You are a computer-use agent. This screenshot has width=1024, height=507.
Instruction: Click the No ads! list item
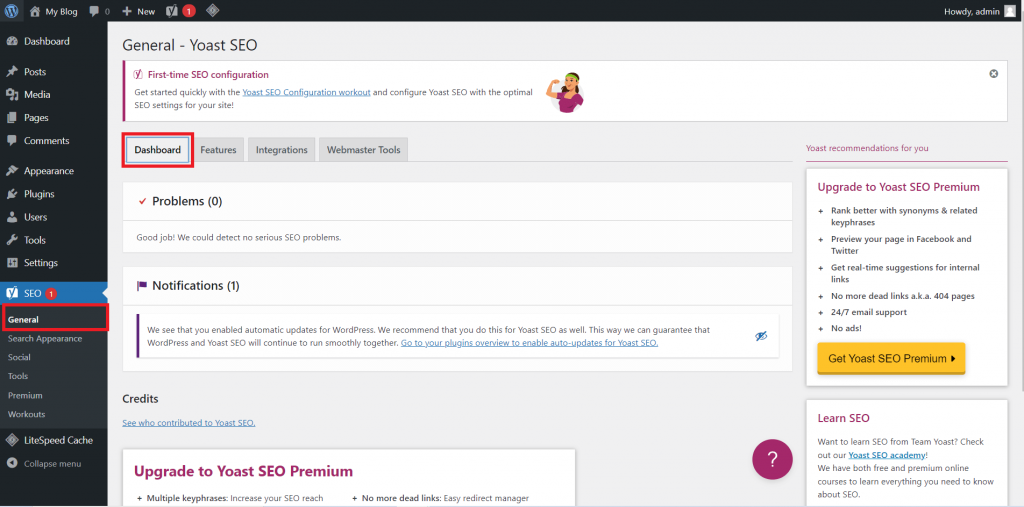(846, 328)
